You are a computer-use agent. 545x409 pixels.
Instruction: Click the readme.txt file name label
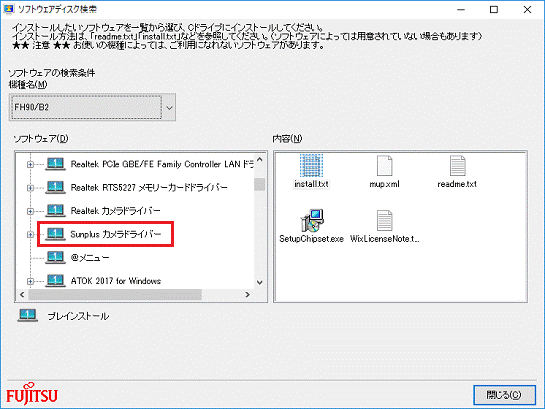pos(457,184)
